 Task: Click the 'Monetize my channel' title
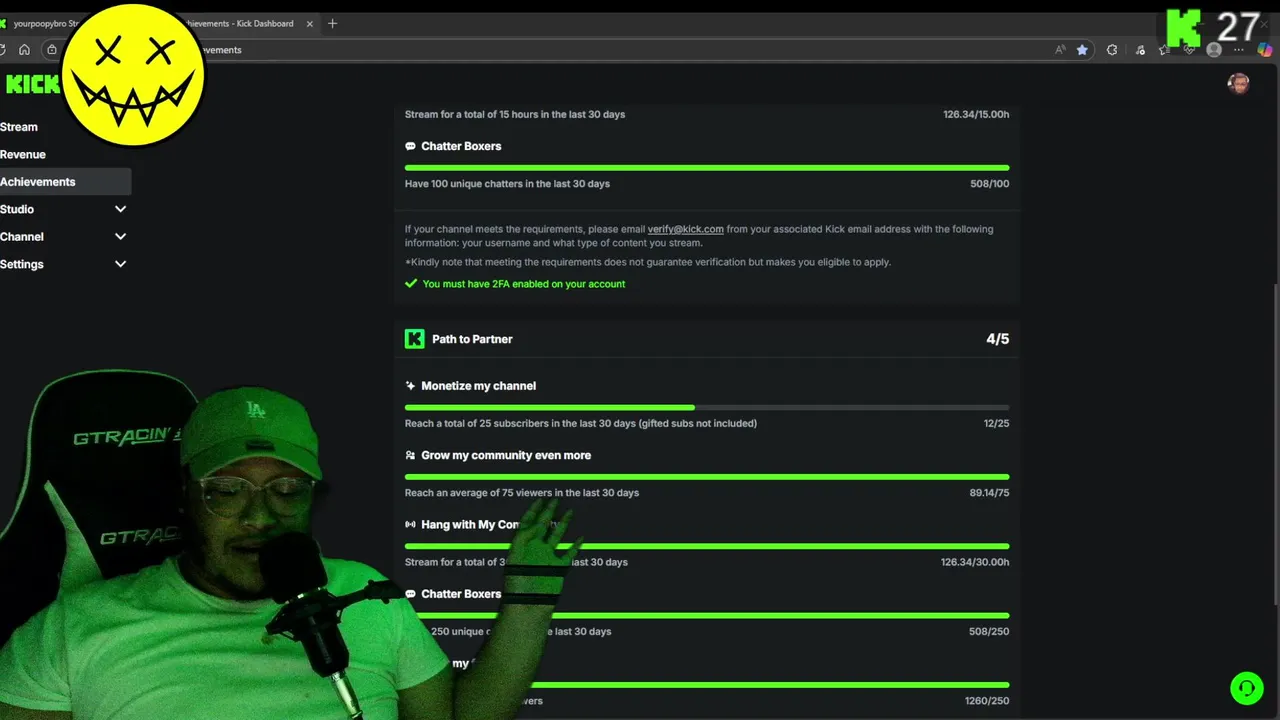[478, 386]
